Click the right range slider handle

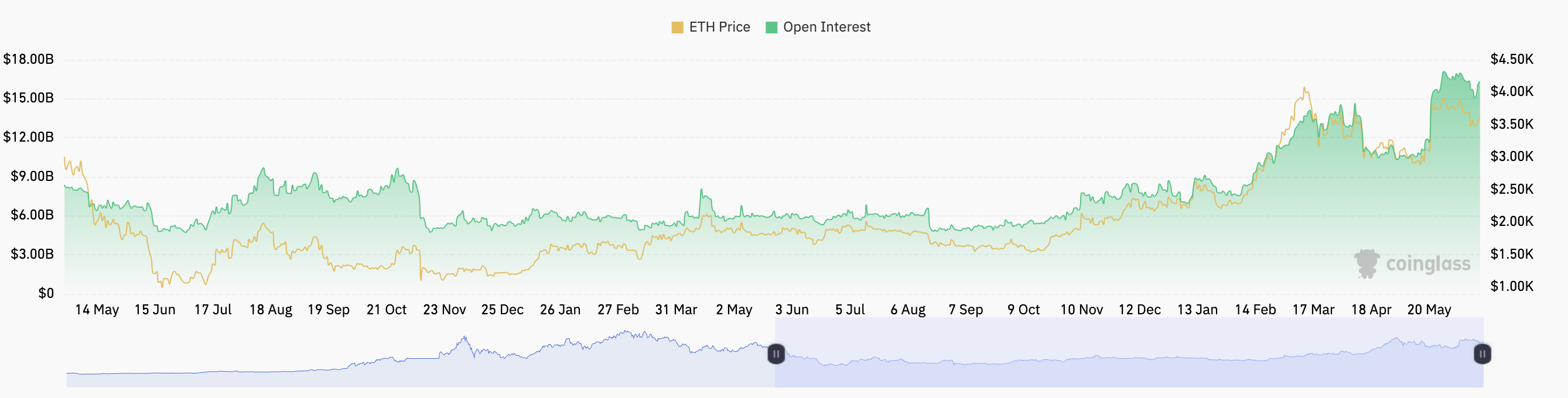(1482, 354)
